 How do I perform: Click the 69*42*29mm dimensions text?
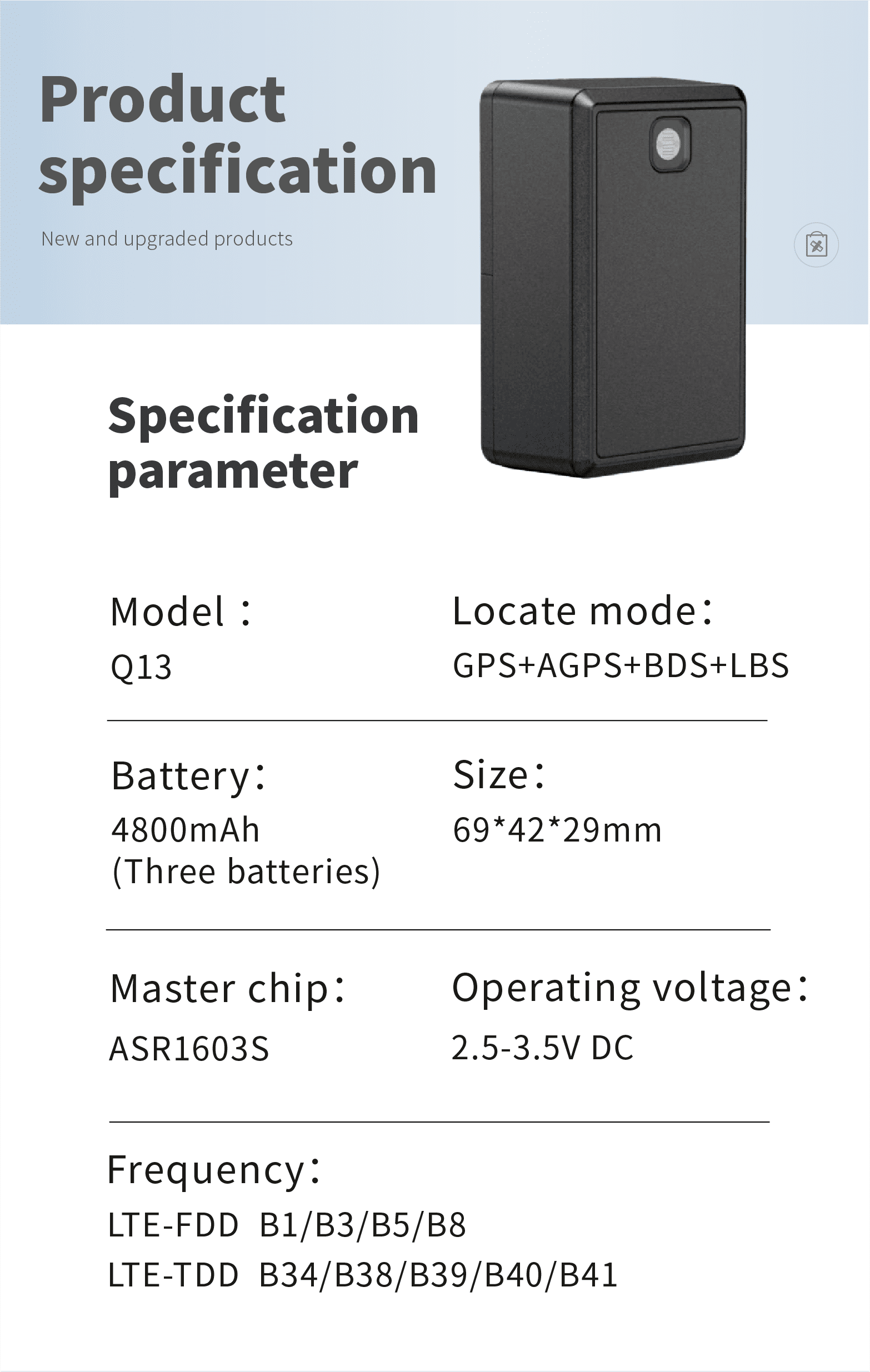[x=557, y=830]
